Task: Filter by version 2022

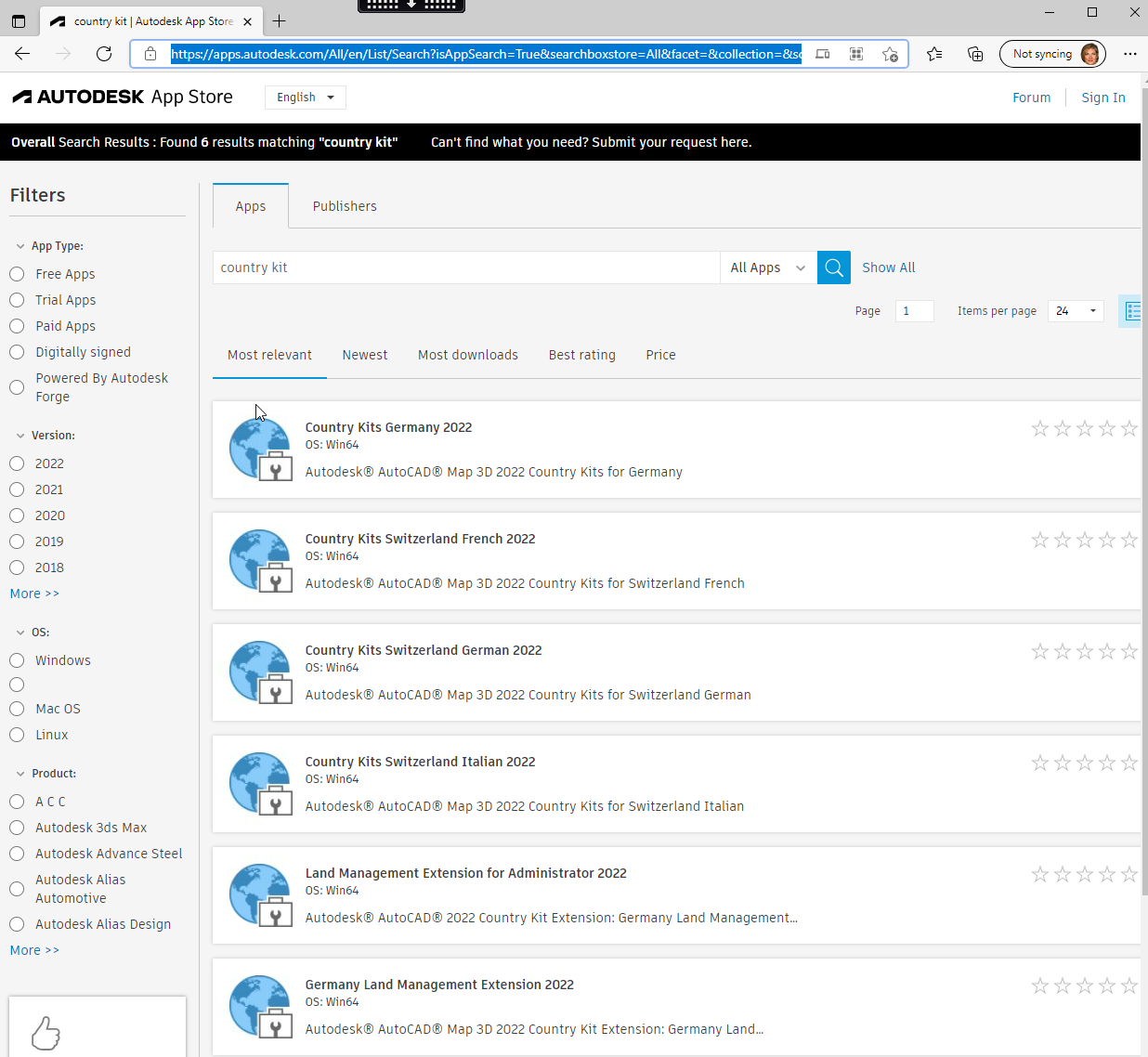Action: (17, 463)
